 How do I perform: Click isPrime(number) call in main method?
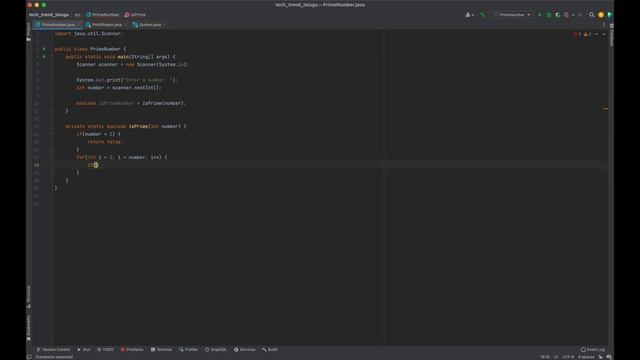(x=164, y=103)
